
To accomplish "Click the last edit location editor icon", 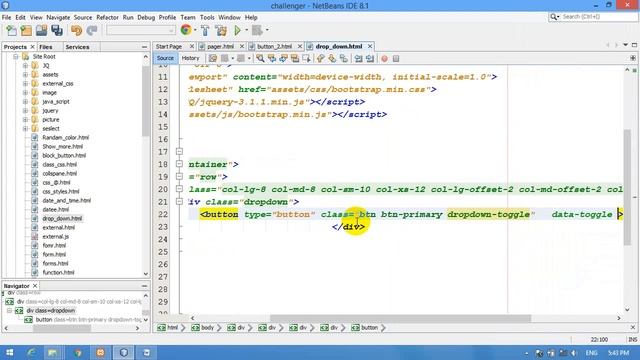I will click(x=213, y=58).
